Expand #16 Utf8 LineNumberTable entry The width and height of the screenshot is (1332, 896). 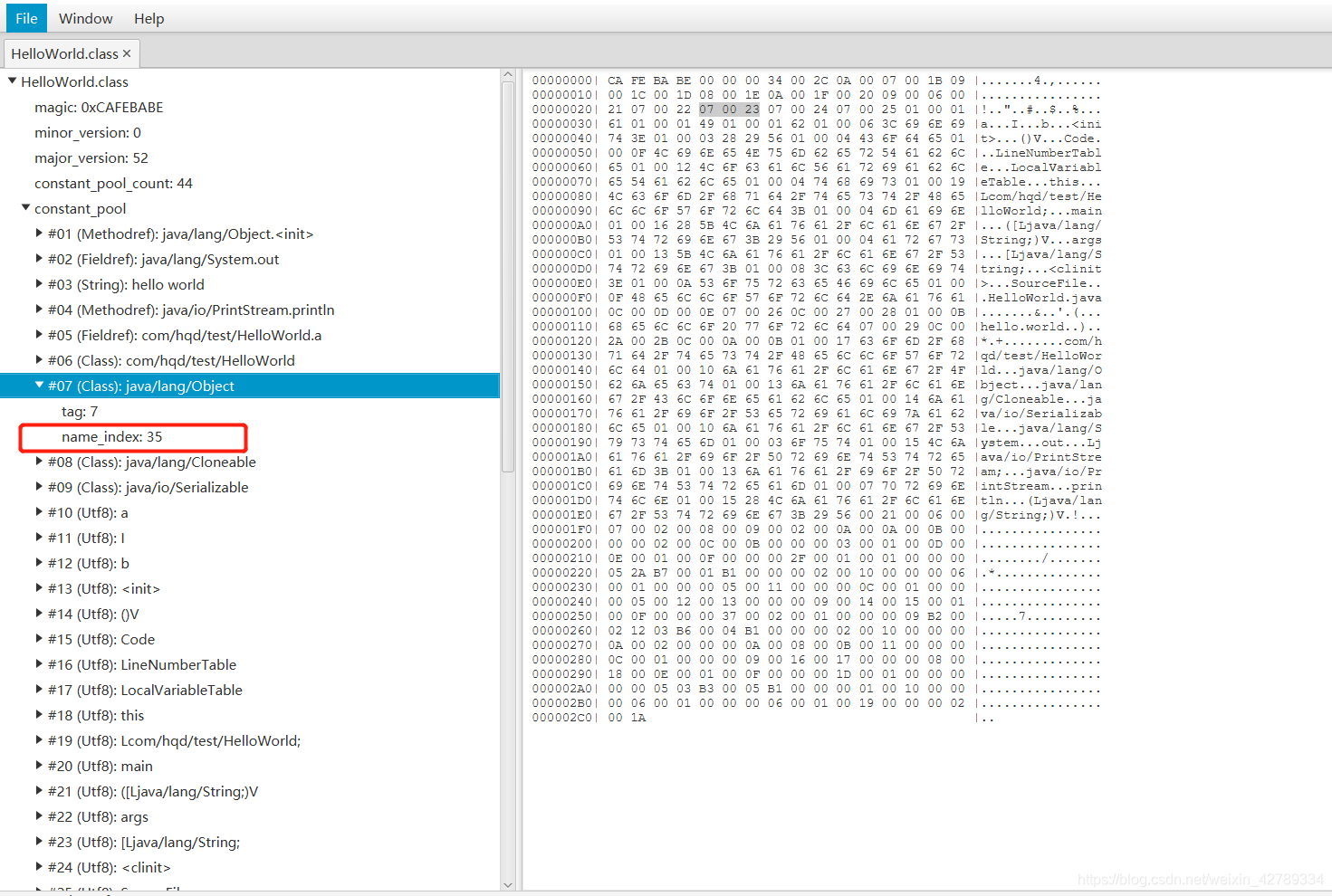point(40,663)
